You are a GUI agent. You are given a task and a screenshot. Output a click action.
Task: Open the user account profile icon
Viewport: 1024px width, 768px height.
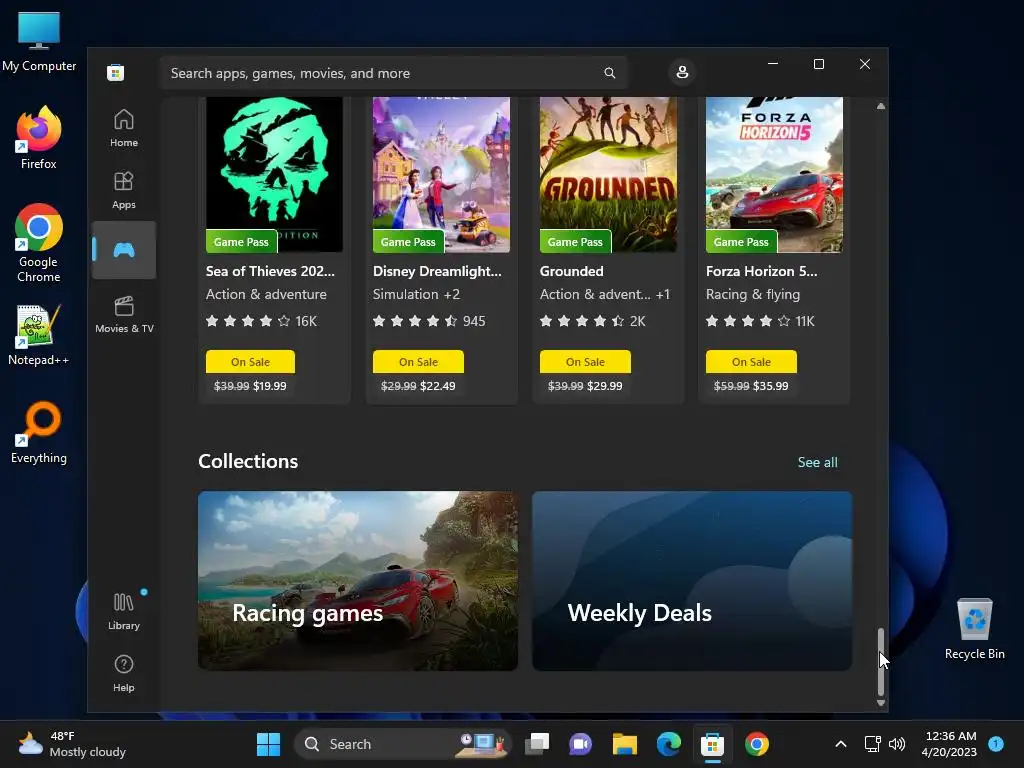(x=682, y=72)
